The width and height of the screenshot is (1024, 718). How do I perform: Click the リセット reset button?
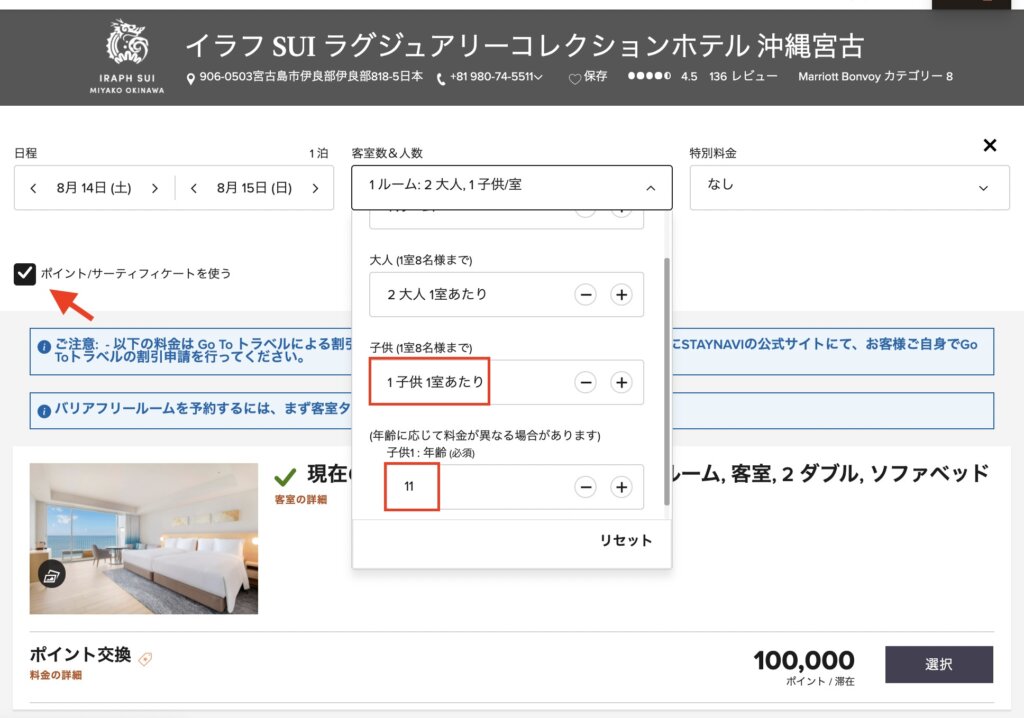[626, 540]
